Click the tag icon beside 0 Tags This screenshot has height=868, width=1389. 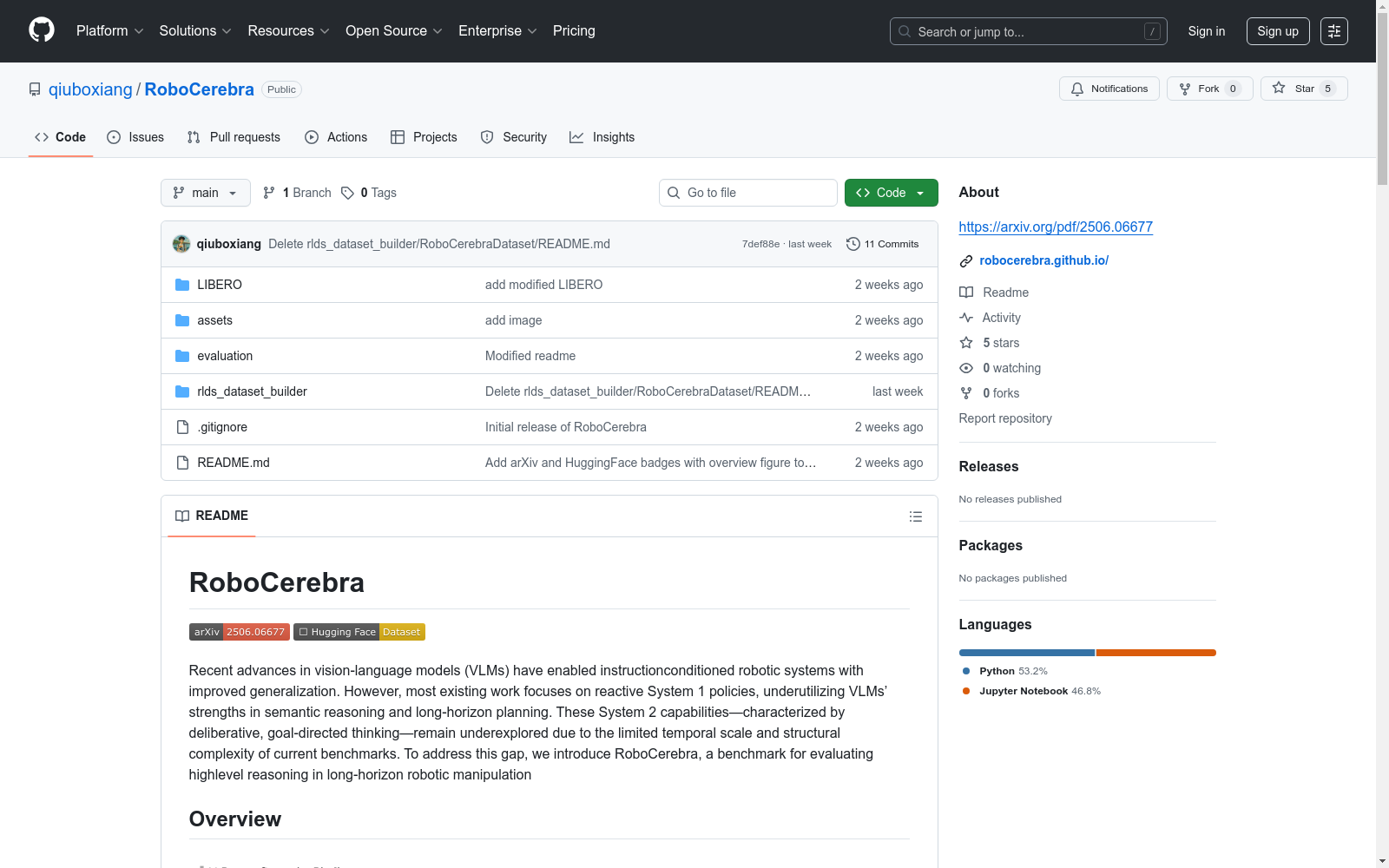point(347,193)
